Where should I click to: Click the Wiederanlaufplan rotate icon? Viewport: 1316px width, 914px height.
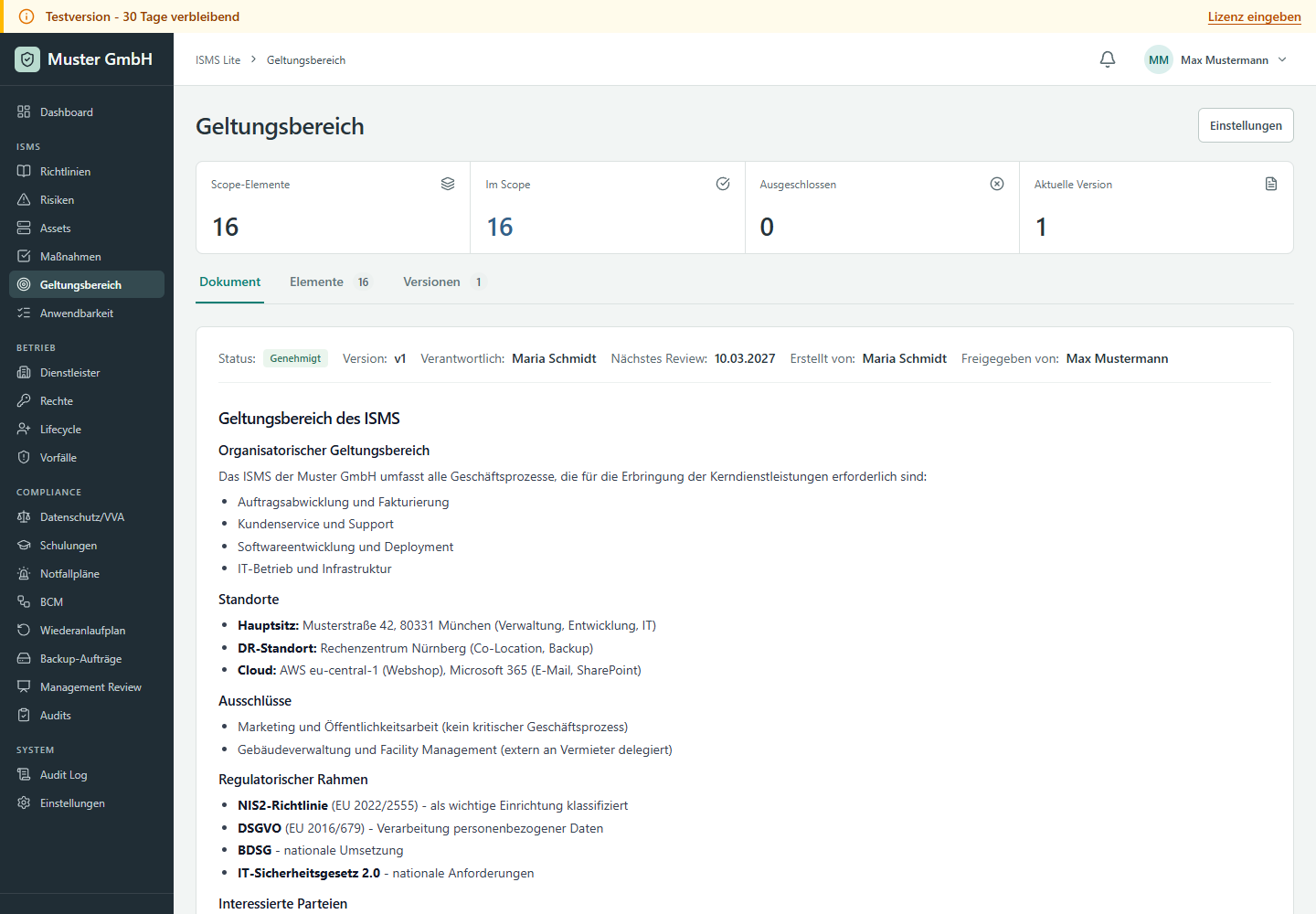pos(24,630)
